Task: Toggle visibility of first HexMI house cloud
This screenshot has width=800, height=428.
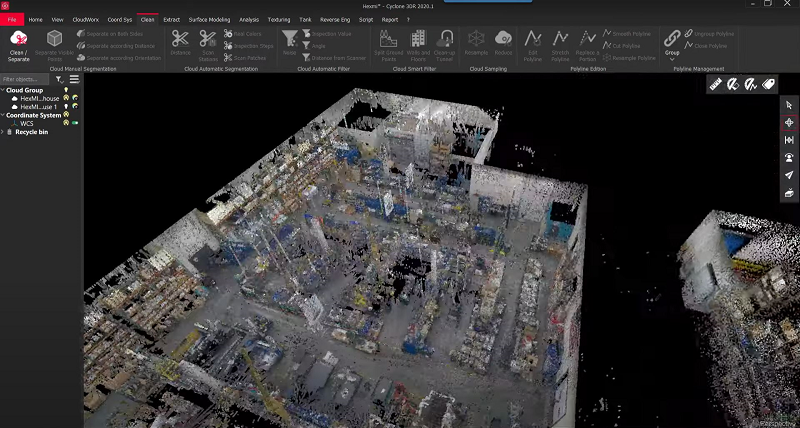Action: coord(66,99)
